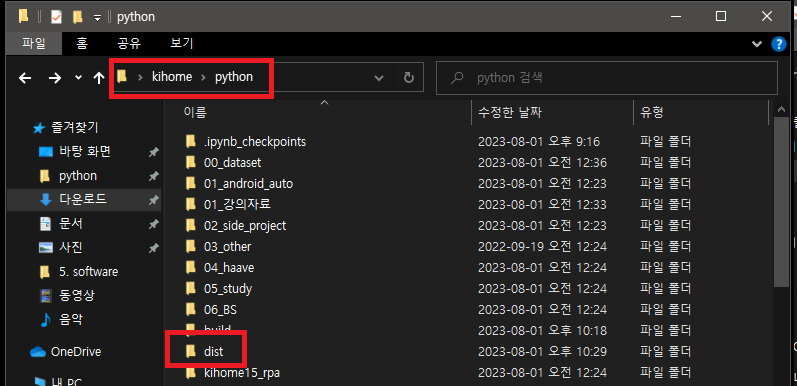Select the .ipynb_checkpoints folder
The height and width of the screenshot is (386, 797).
255,141
